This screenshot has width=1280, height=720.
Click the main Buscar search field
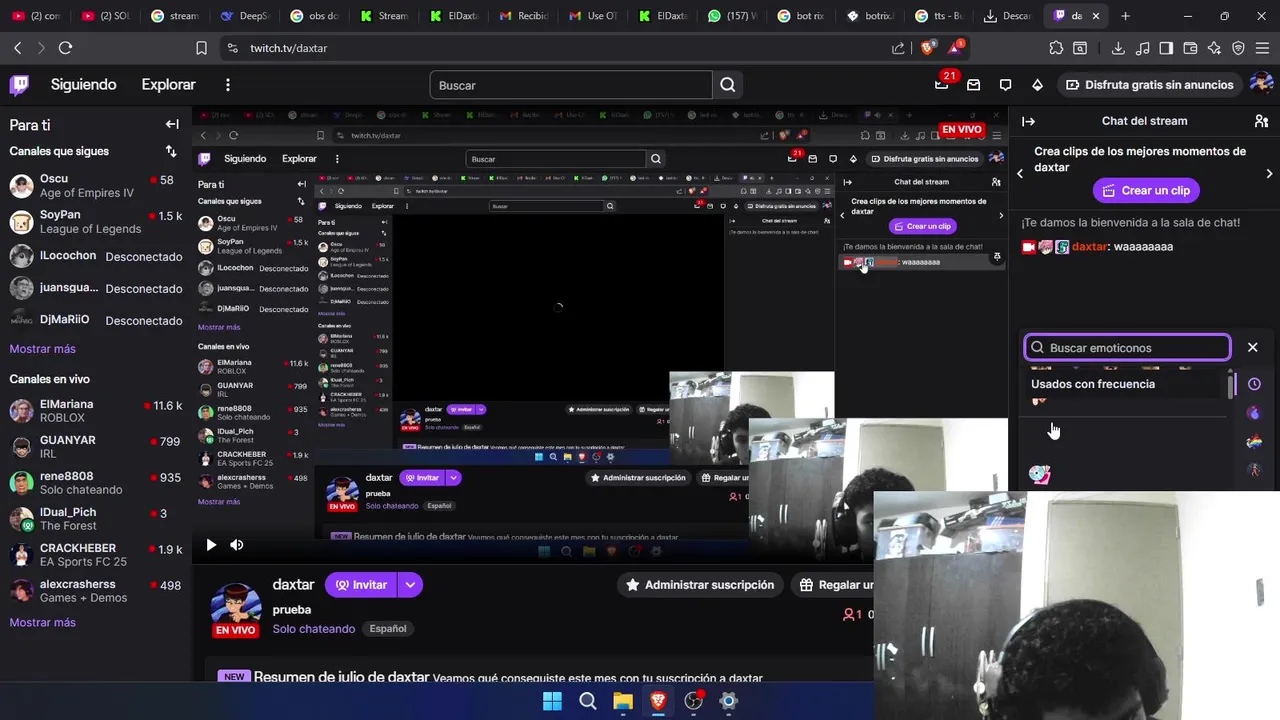click(x=571, y=85)
